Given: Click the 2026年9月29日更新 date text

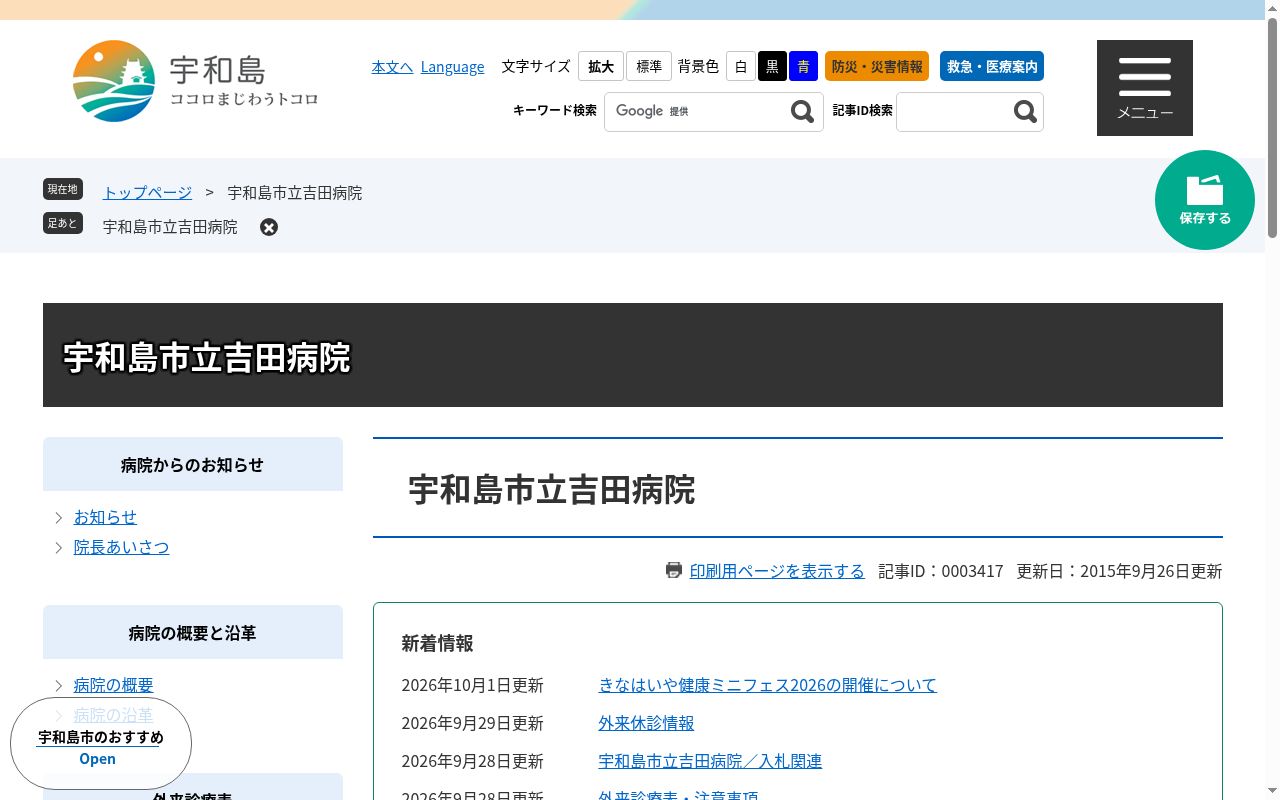Looking at the screenshot, I should click(x=472, y=723).
